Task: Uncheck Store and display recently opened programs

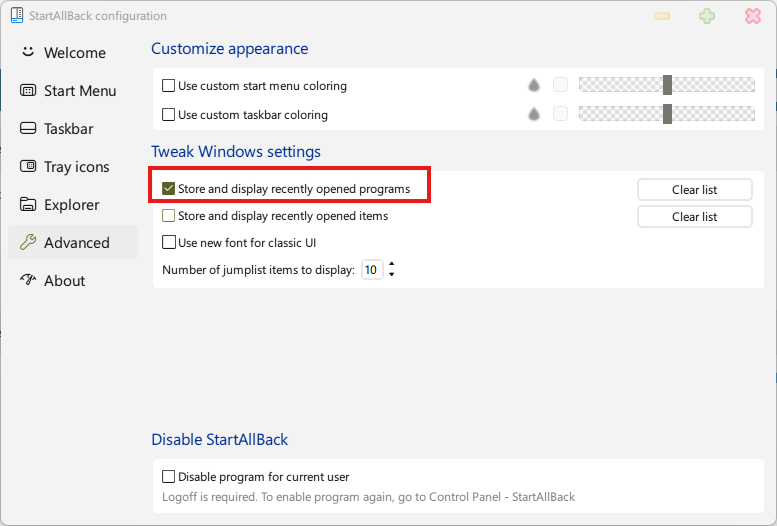Action: click(x=168, y=188)
